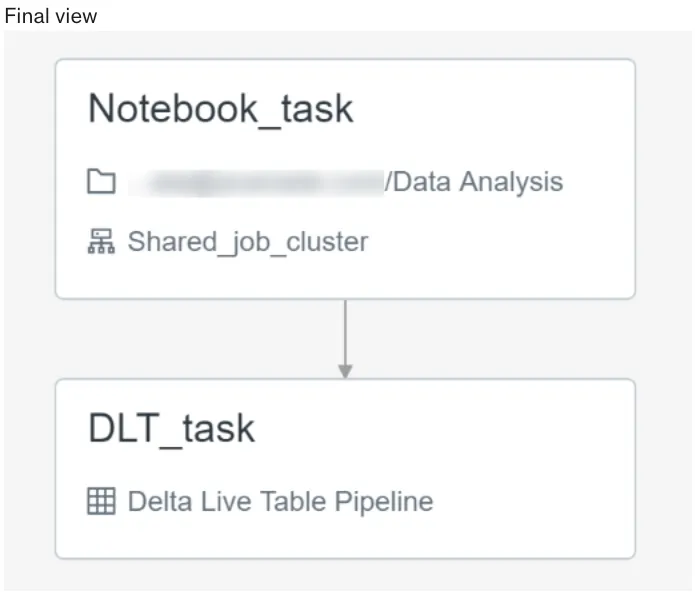Click the word Analysis in notebook path
The width and height of the screenshot is (695, 594).
tap(511, 182)
